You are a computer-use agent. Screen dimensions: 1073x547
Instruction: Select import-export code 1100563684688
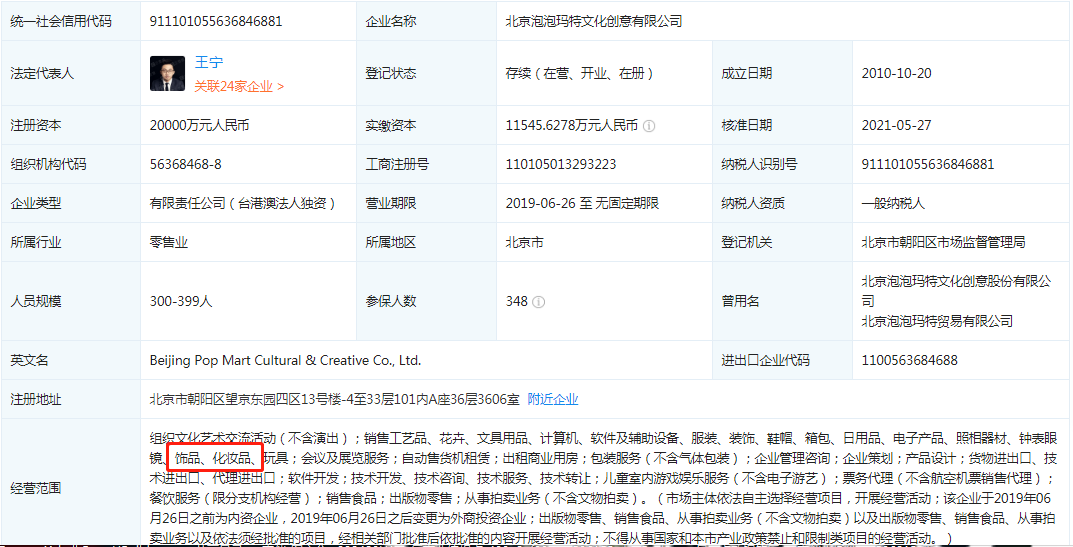909,360
